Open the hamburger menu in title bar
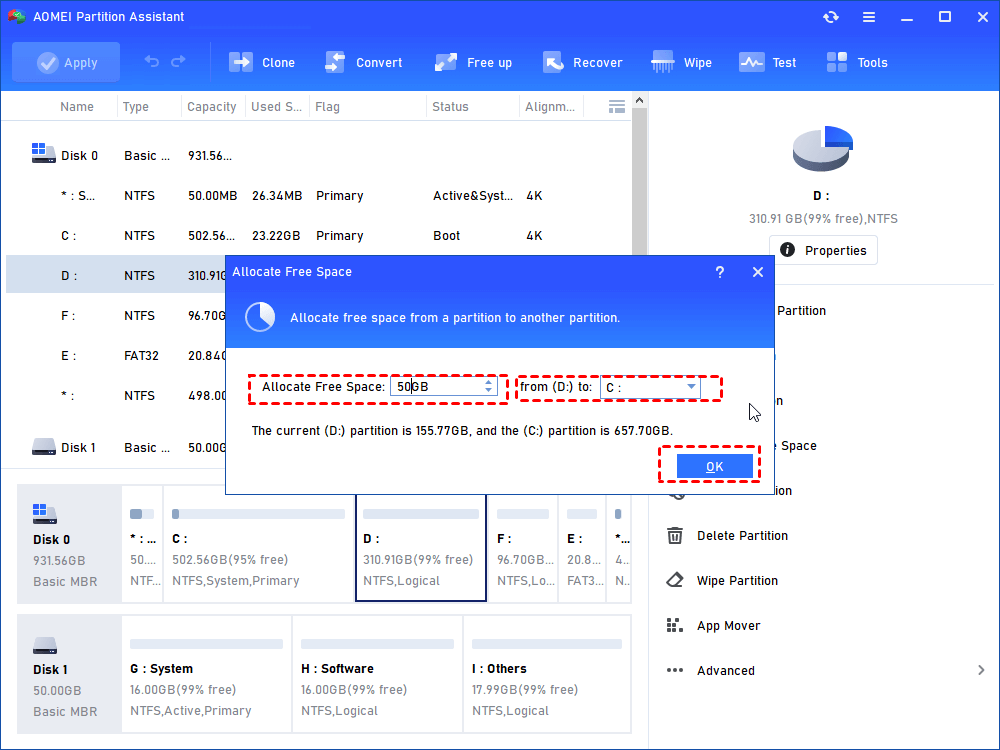 point(869,17)
